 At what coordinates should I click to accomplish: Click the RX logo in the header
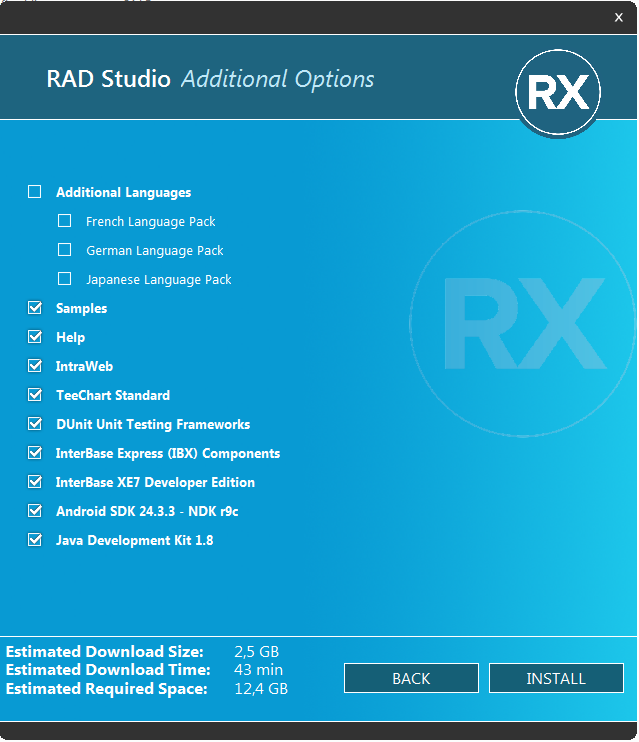558,92
